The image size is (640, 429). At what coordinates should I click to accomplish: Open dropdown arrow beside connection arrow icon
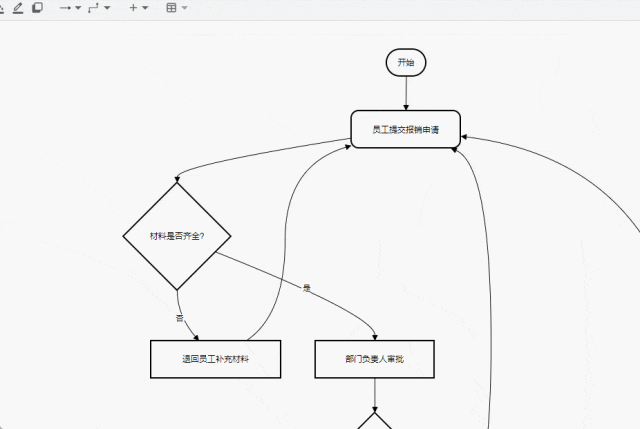[x=78, y=8]
